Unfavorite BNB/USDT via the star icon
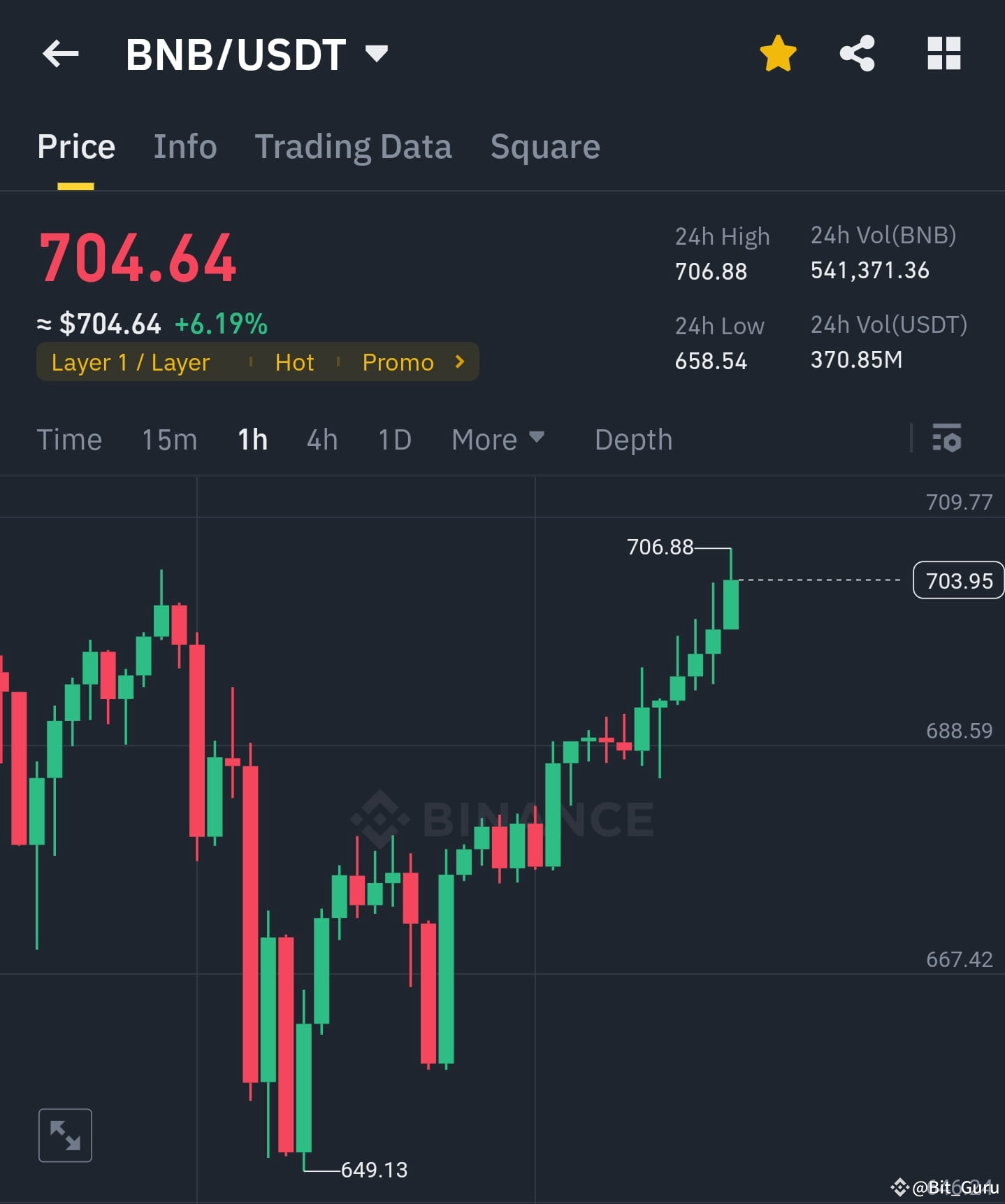The width and height of the screenshot is (1005, 1204). pos(778,52)
